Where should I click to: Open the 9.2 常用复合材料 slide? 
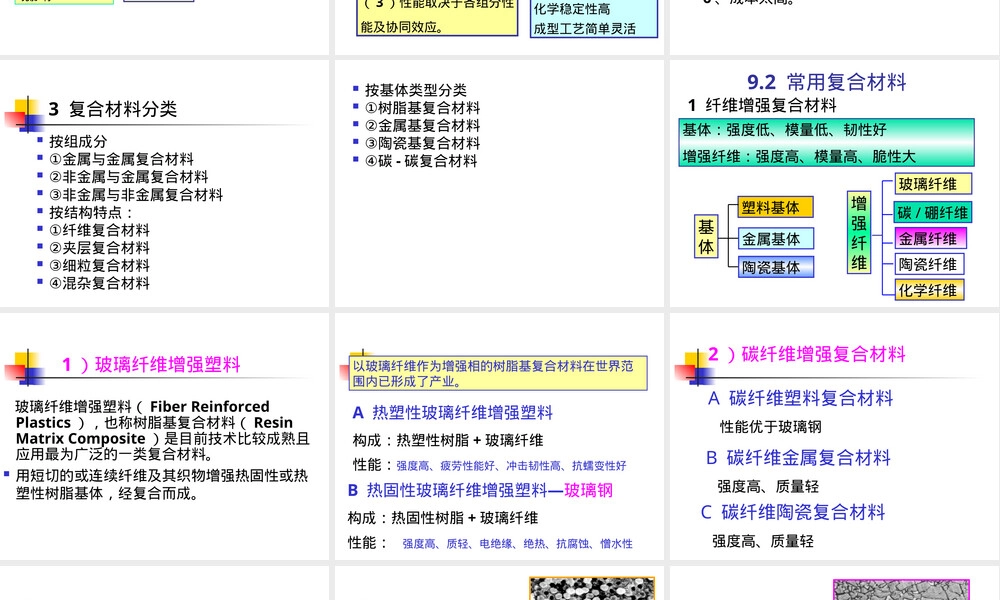835,184
